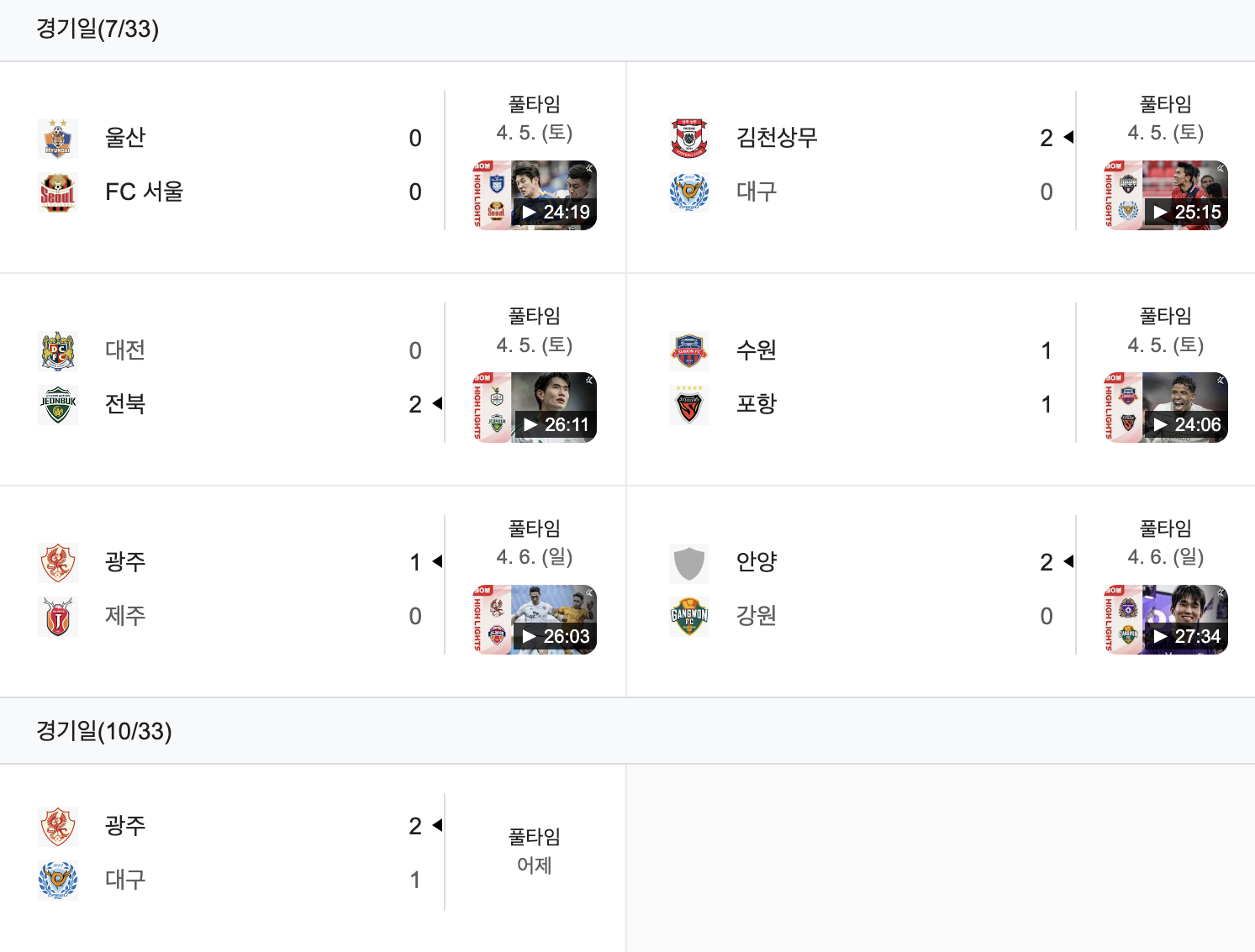Click the Ulsan team crest

click(58, 139)
